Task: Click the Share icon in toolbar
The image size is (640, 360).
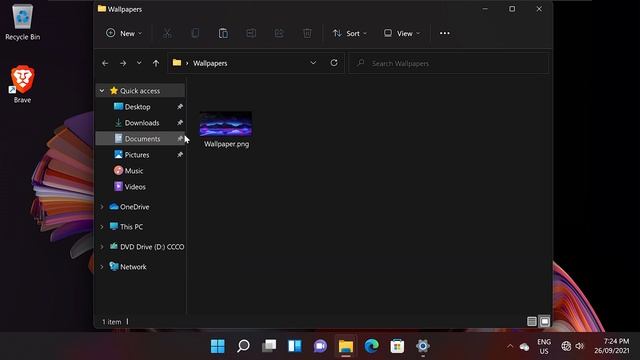Action: point(279,33)
